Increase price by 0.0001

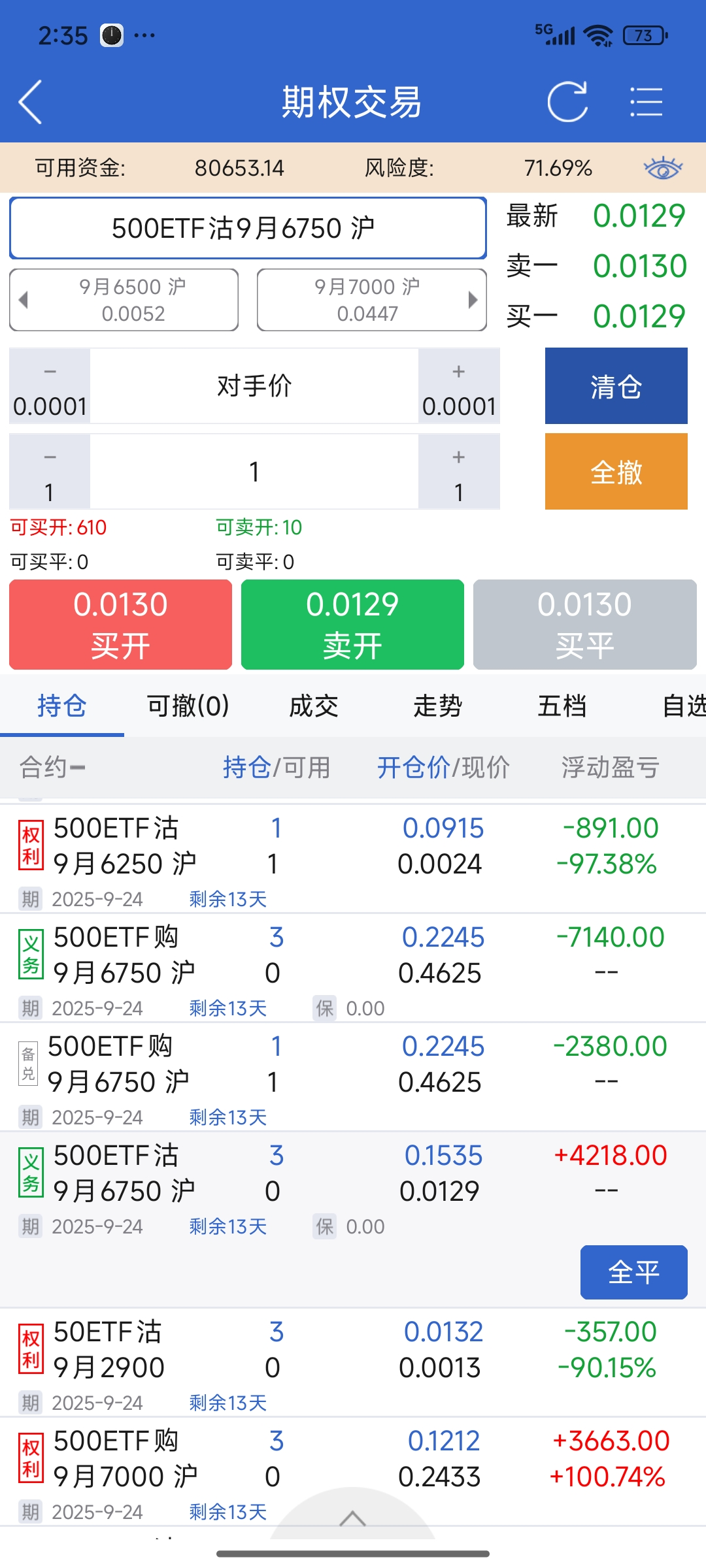[459, 386]
